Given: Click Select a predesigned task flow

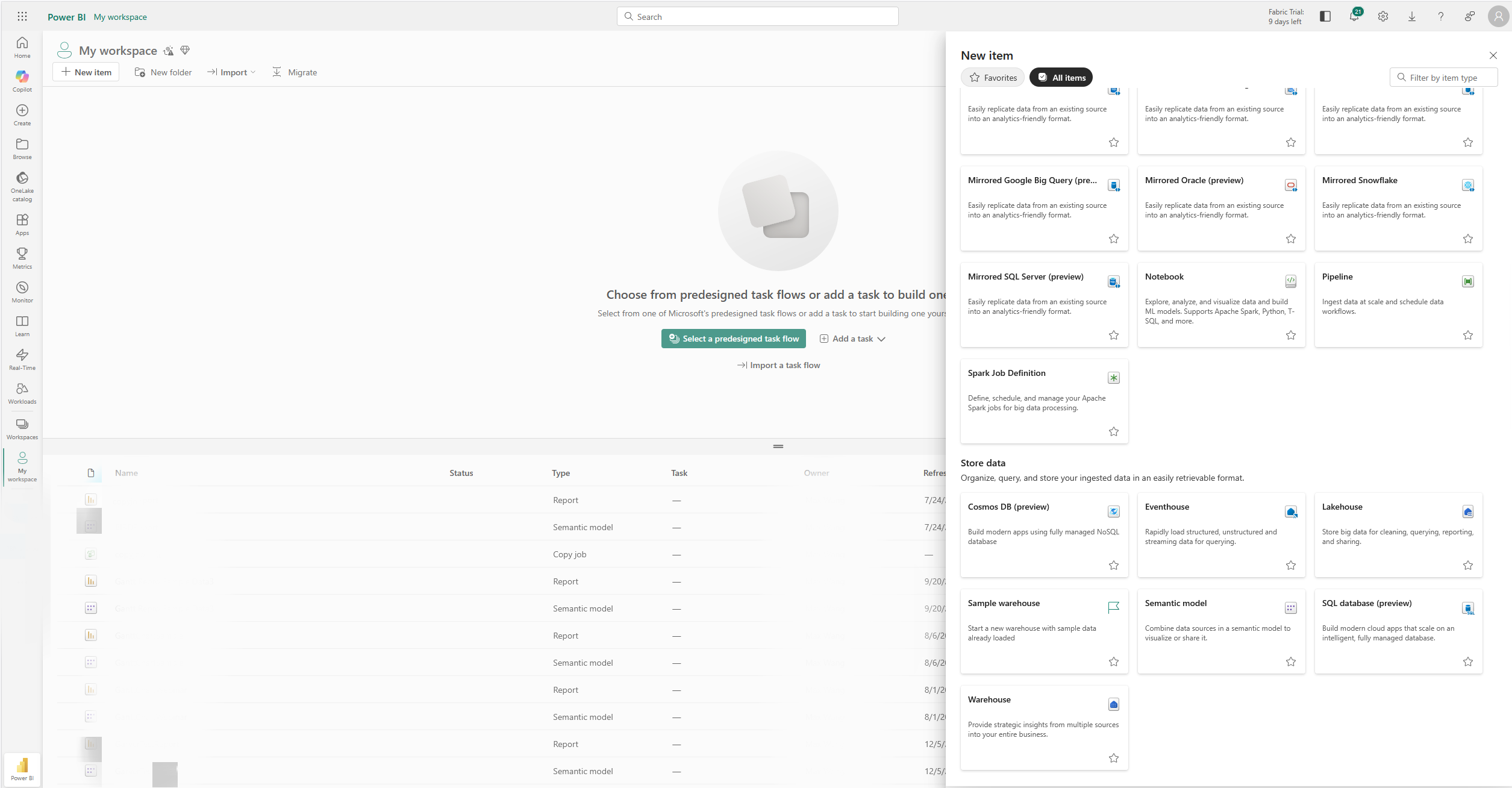Looking at the screenshot, I should (734, 339).
